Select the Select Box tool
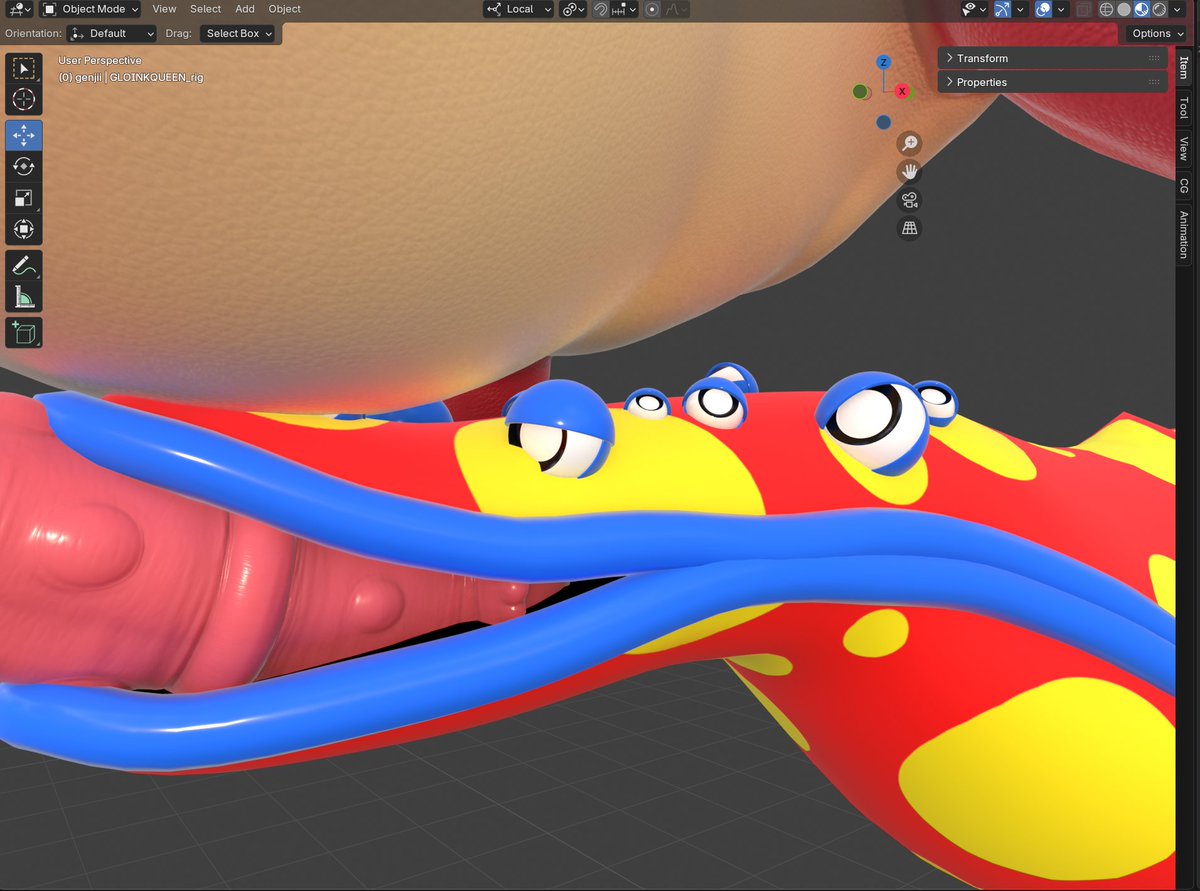 (24, 69)
